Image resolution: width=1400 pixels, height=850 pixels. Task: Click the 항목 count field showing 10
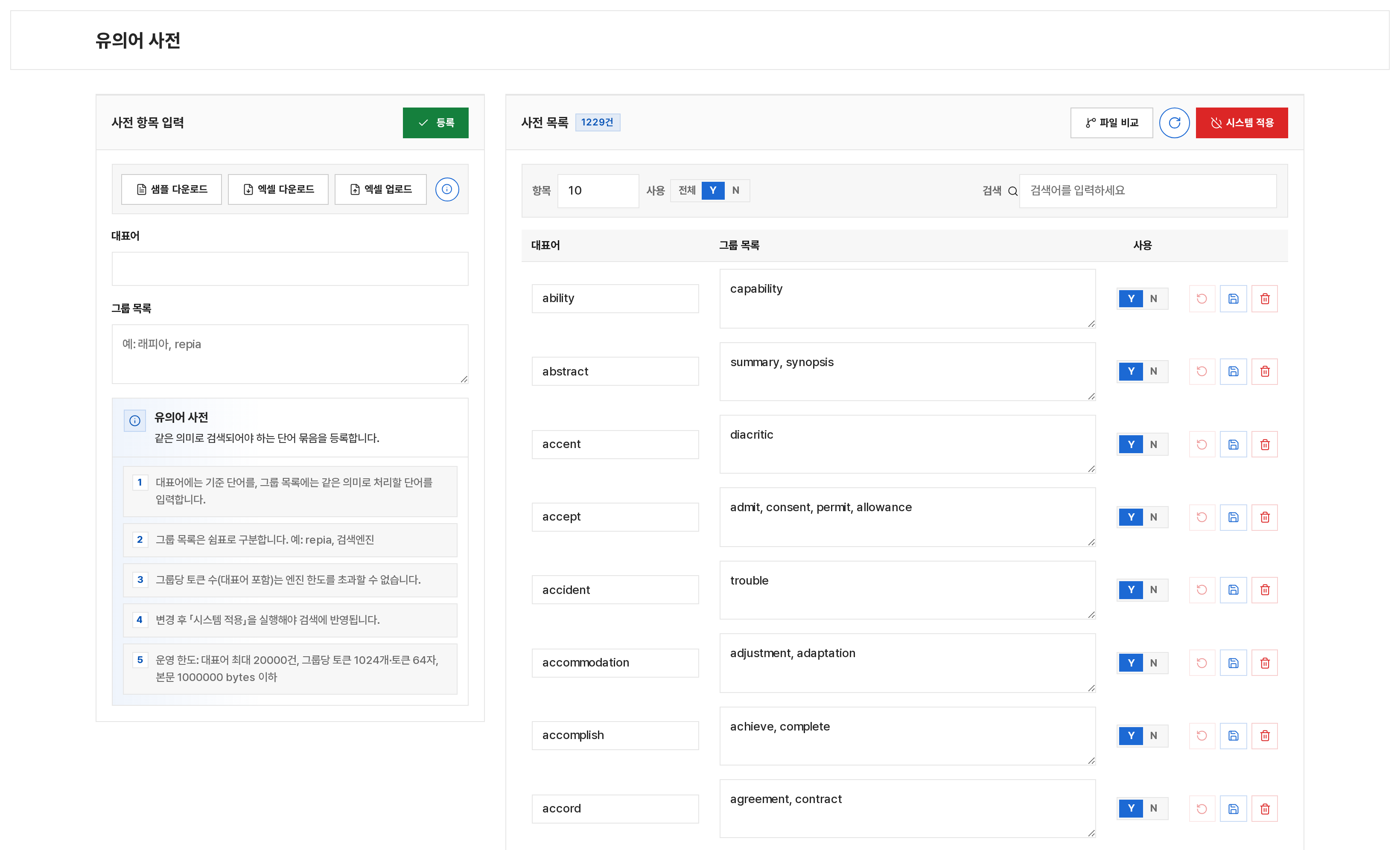[x=598, y=191]
